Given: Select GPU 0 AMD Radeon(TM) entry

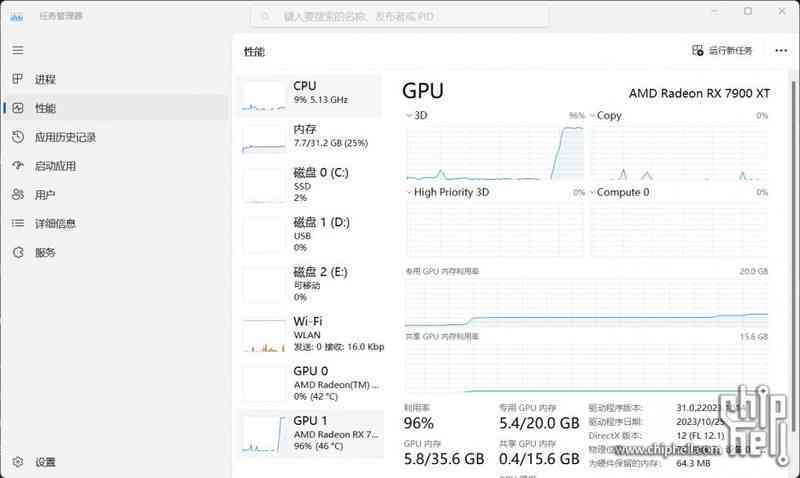Looking at the screenshot, I should (x=310, y=383).
